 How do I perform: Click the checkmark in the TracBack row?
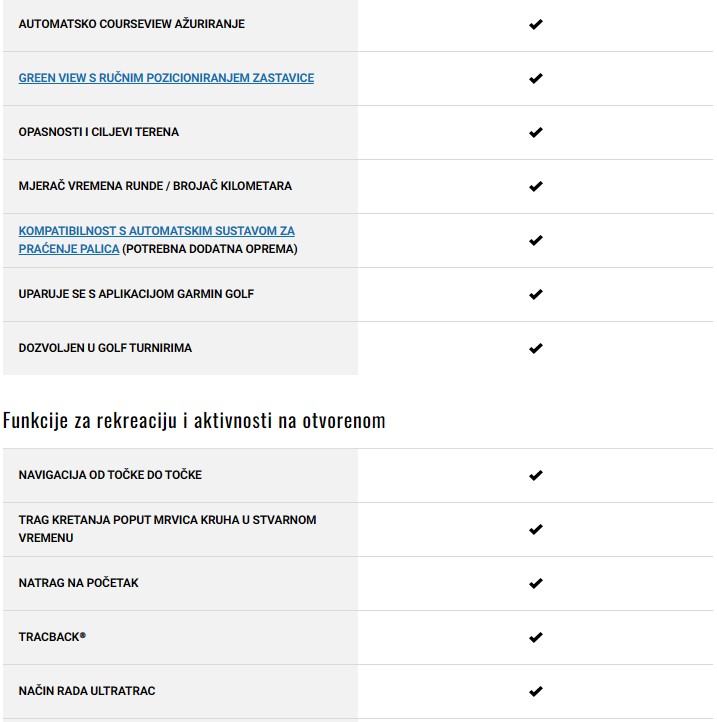pyautogui.click(x=535, y=637)
